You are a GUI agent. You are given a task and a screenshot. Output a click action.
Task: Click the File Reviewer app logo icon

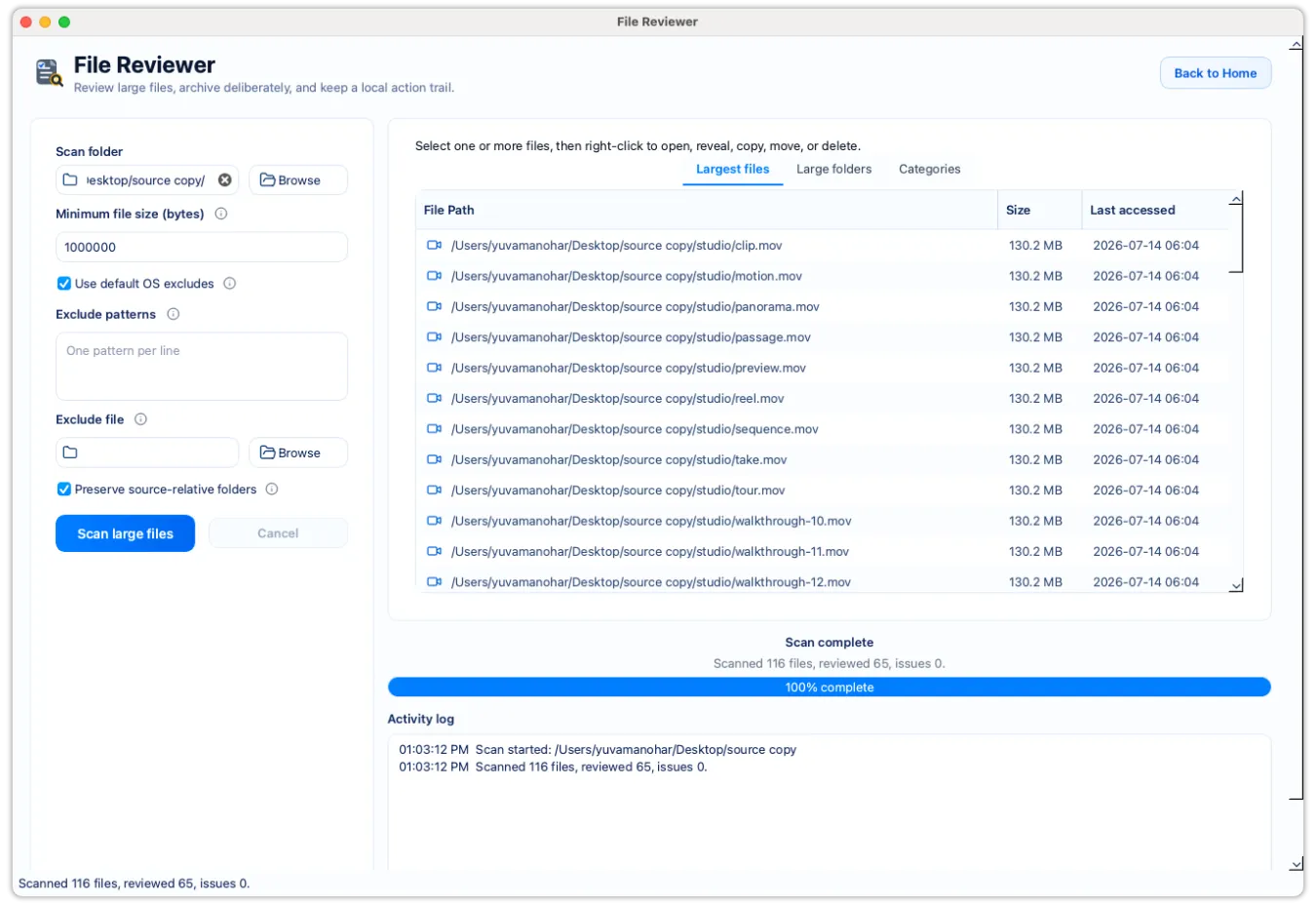click(x=50, y=73)
